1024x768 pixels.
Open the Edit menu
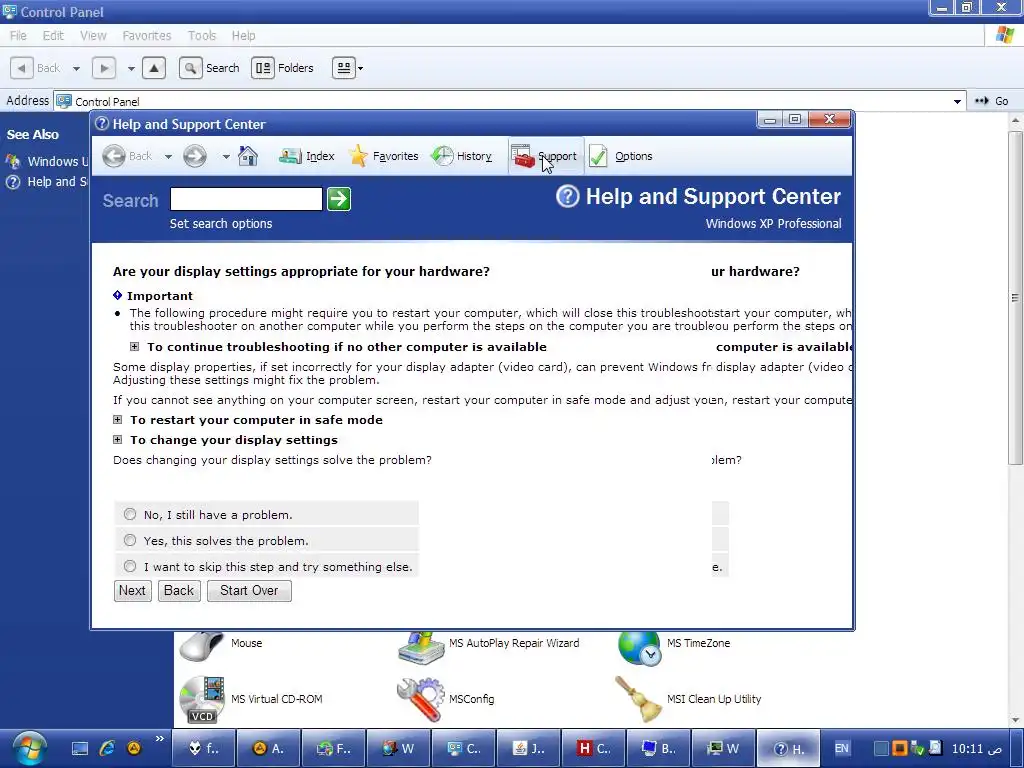(x=53, y=36)
